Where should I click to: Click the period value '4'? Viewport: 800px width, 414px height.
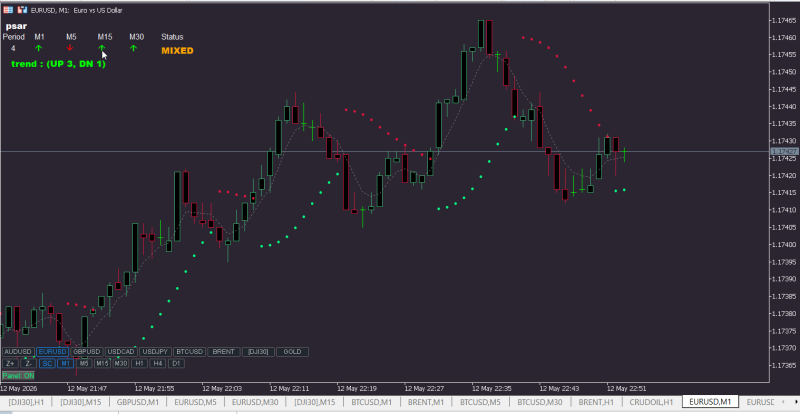(x=13, y=48)
